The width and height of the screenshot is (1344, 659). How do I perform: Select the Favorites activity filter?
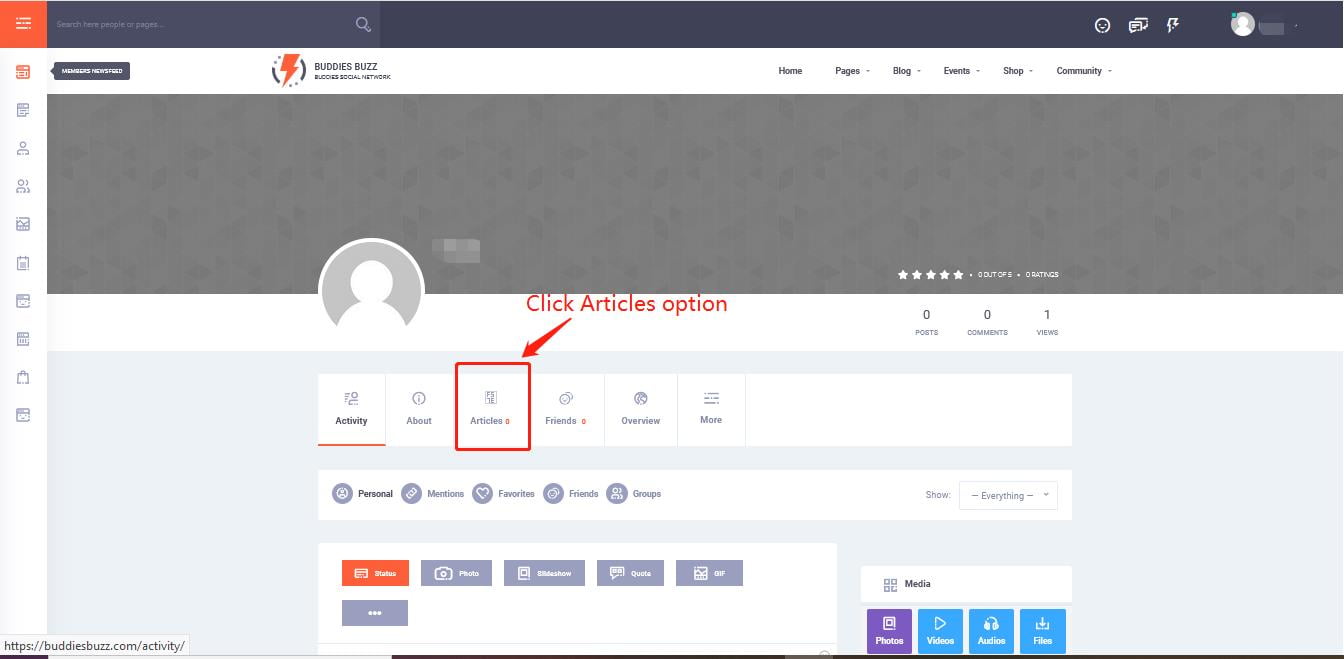coord(504,493)
